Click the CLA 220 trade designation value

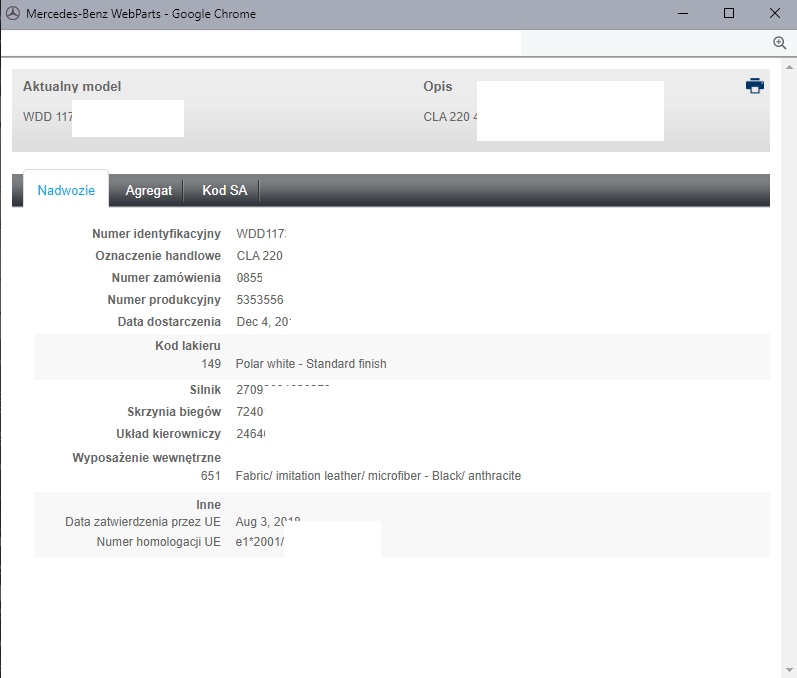point(260,256)
